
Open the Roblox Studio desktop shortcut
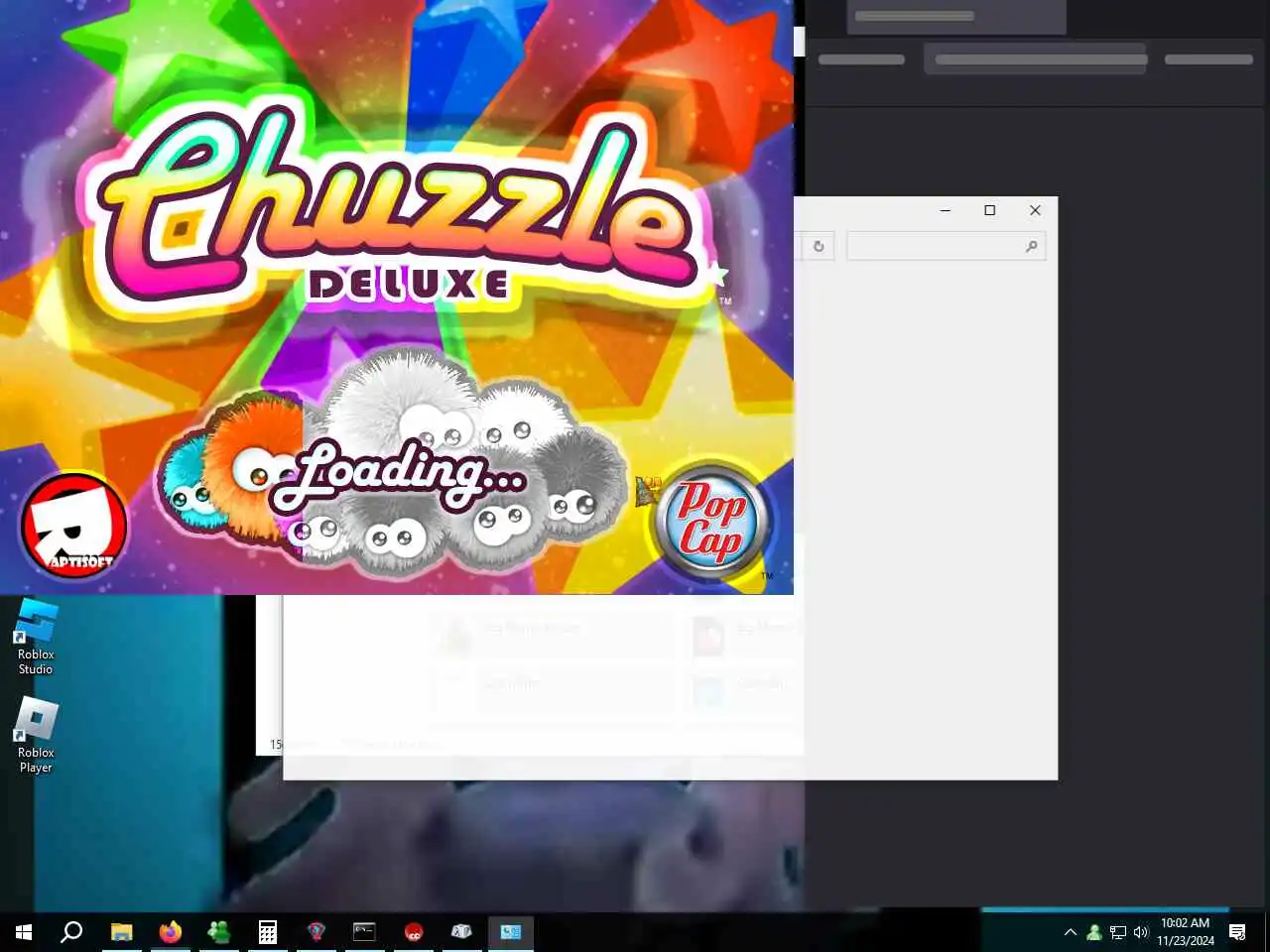point(36,637)
